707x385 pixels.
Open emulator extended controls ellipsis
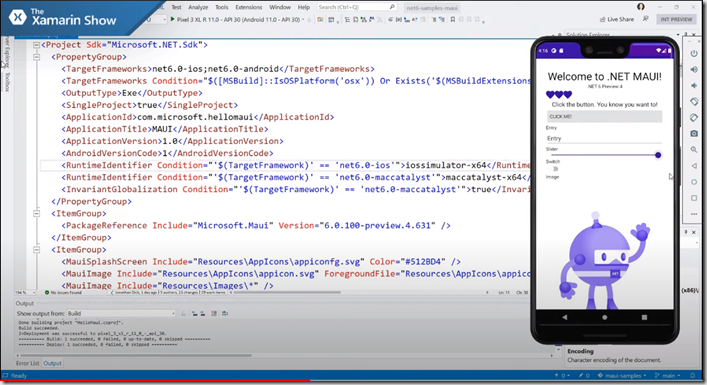pyautogui.click(x=693, y=214)
